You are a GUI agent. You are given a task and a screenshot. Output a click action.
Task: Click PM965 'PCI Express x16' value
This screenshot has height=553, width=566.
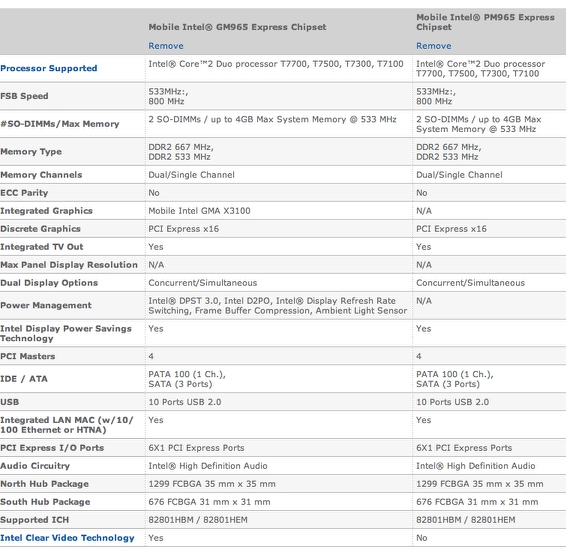click(451, 229)
